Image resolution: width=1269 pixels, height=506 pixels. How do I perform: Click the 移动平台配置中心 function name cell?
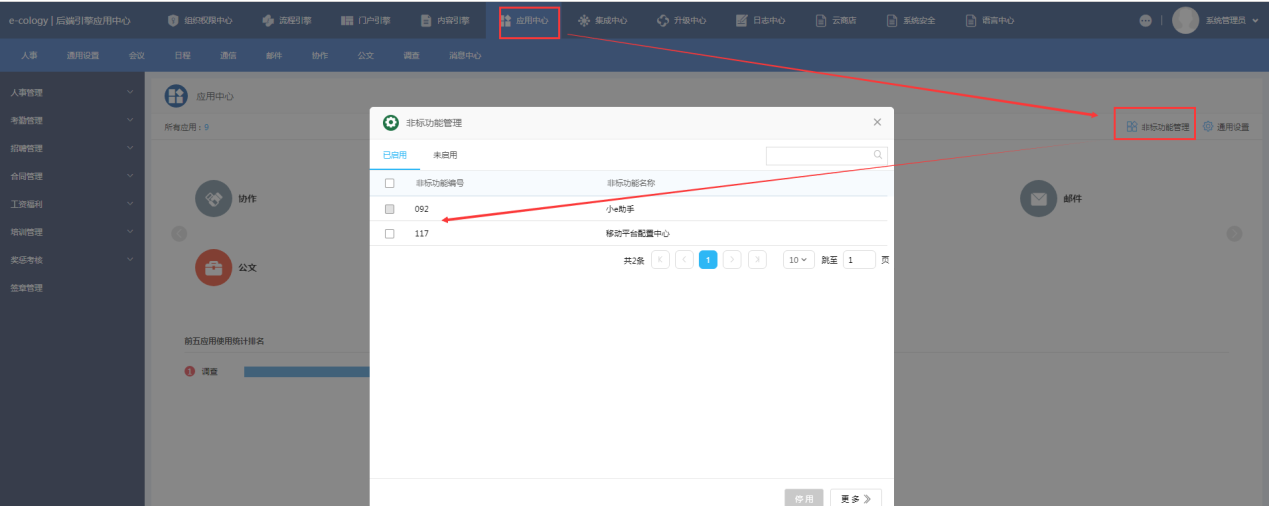[x=637, y=233]
